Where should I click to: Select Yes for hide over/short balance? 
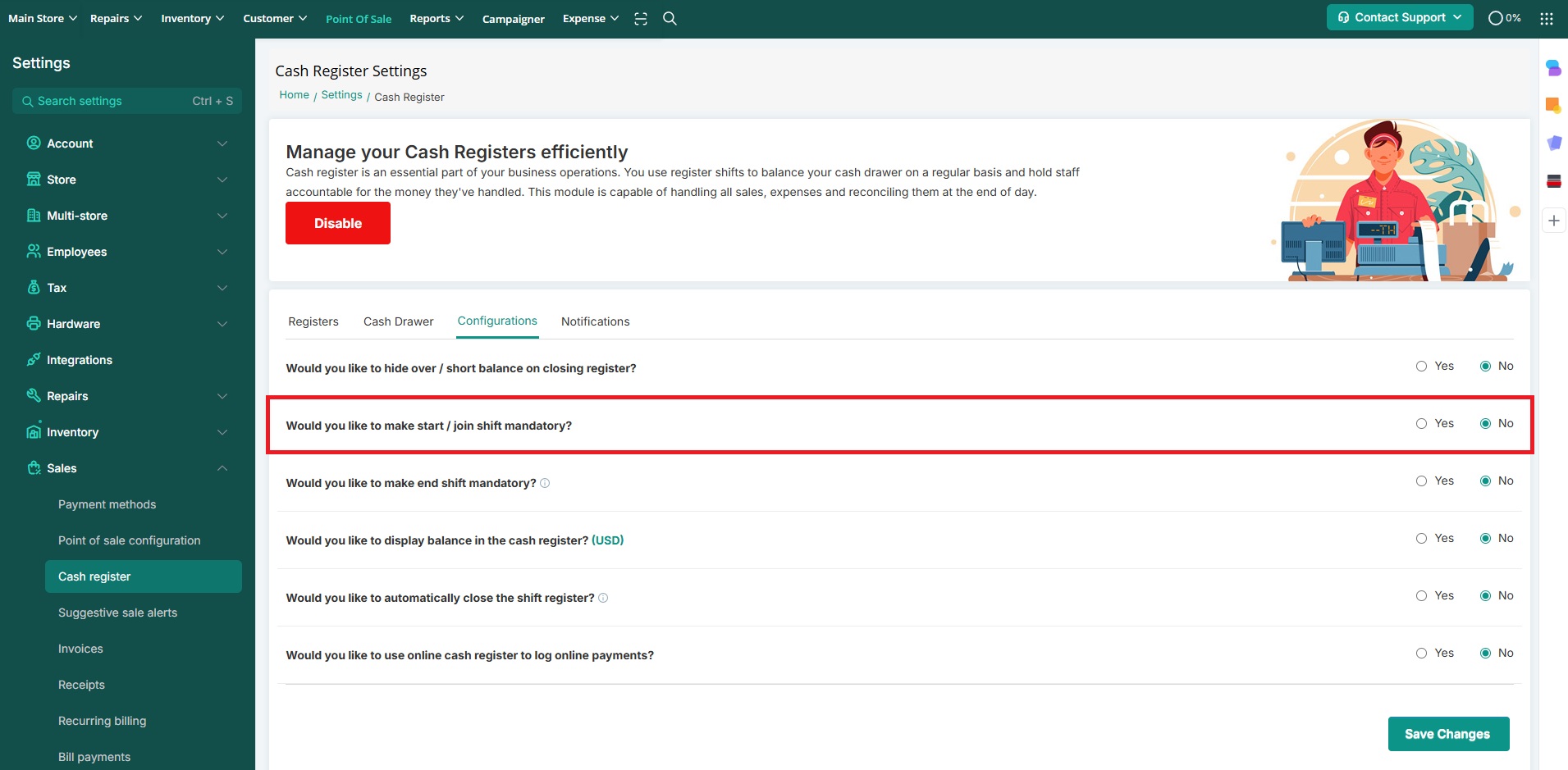(1421, 367)
